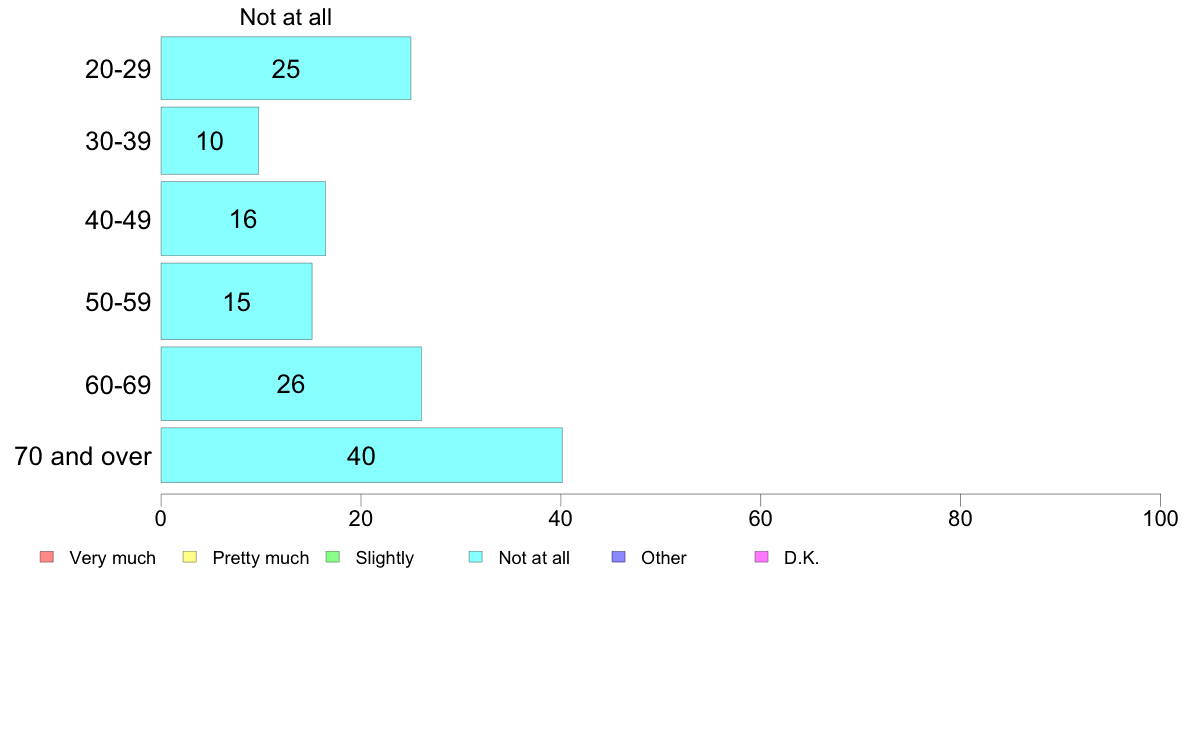The width and height of the screenshot is (1188, 736).
Task: Click the green Slightly legend swatch
Action: coord(333,557)
